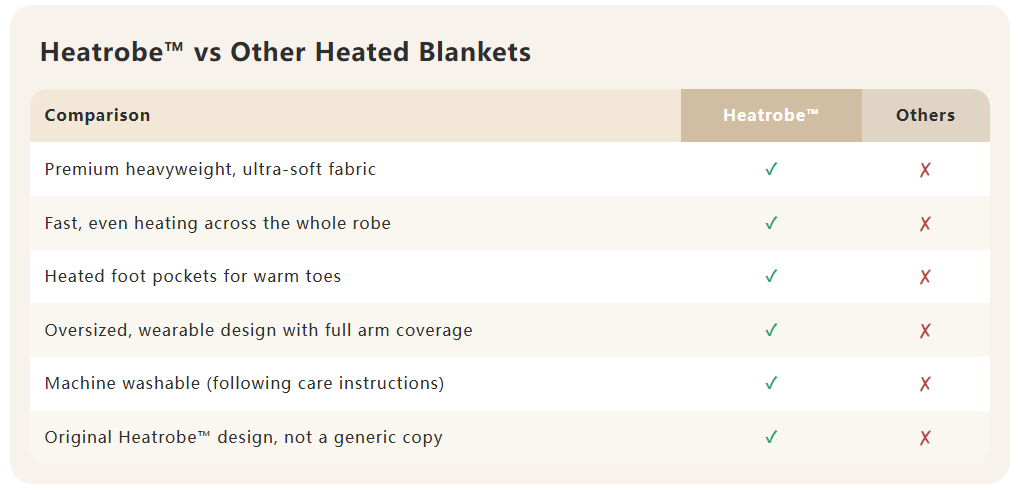
Task: Click the green checkmark for original Heatrobe design
Action: tap(771, 437)
